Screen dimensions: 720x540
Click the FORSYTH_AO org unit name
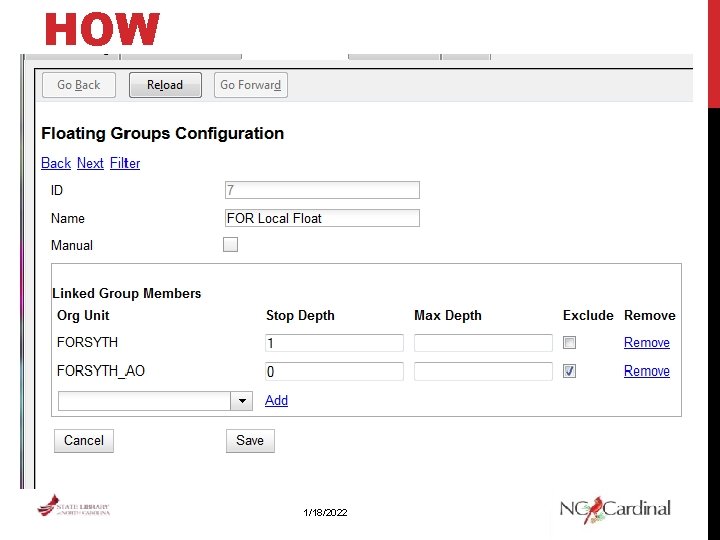point(101,371)
